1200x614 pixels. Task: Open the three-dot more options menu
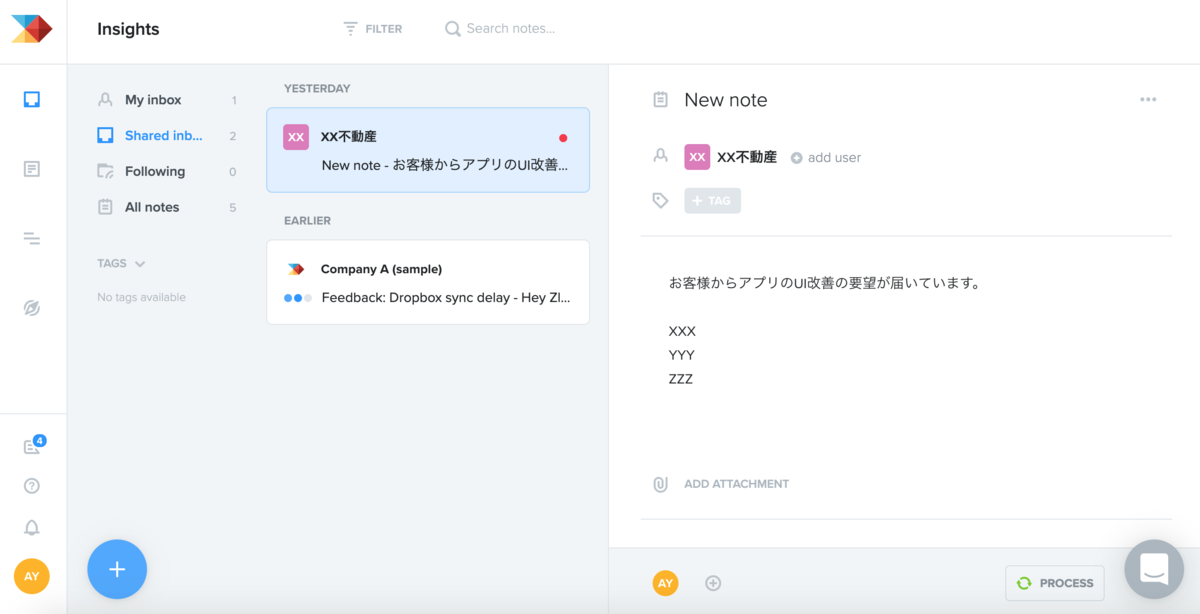[x=1148, y=100]
